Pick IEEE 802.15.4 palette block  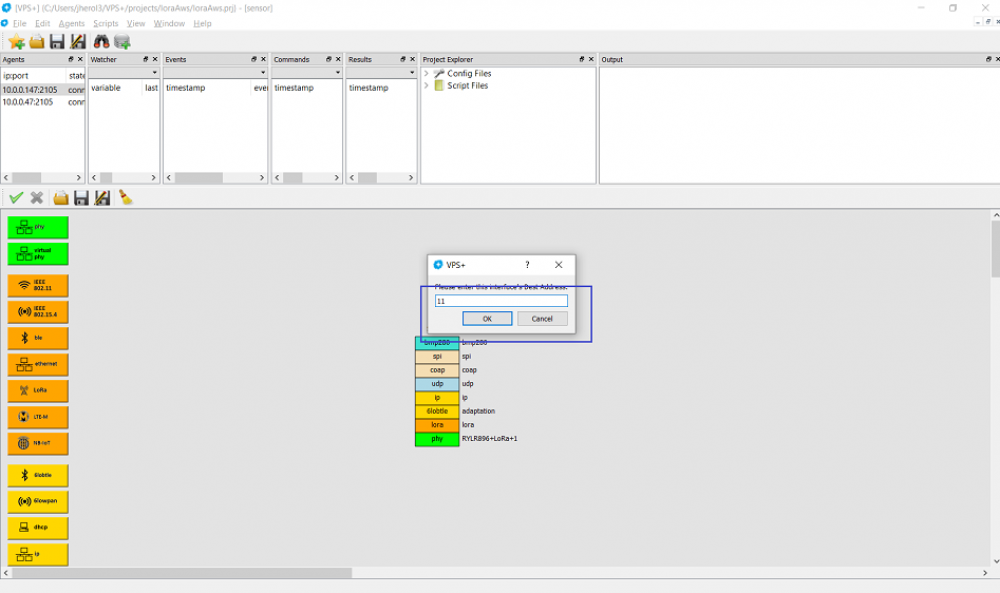click(38, 312)
